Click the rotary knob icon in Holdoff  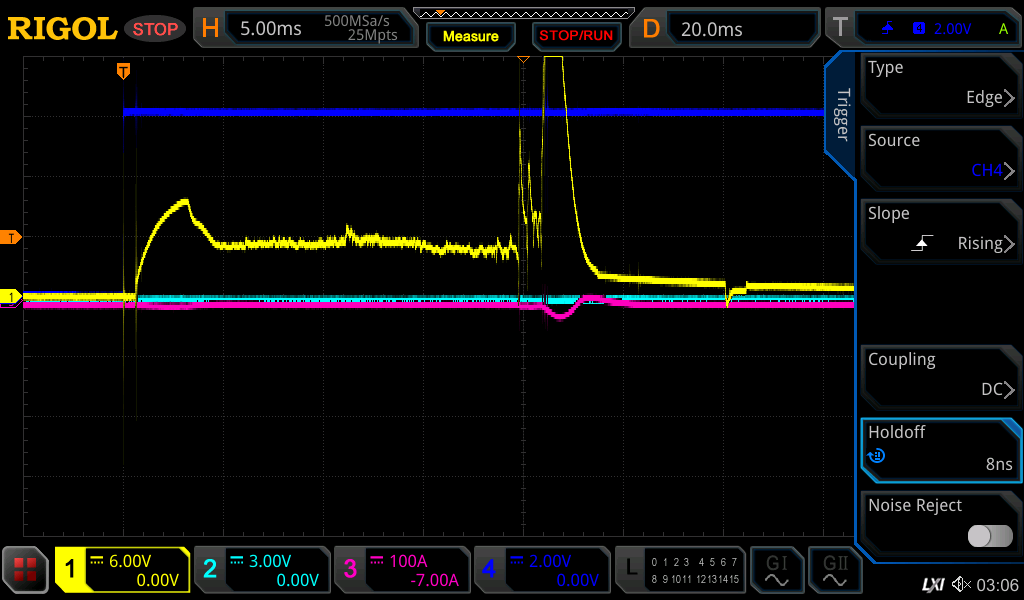pos(877,456)
